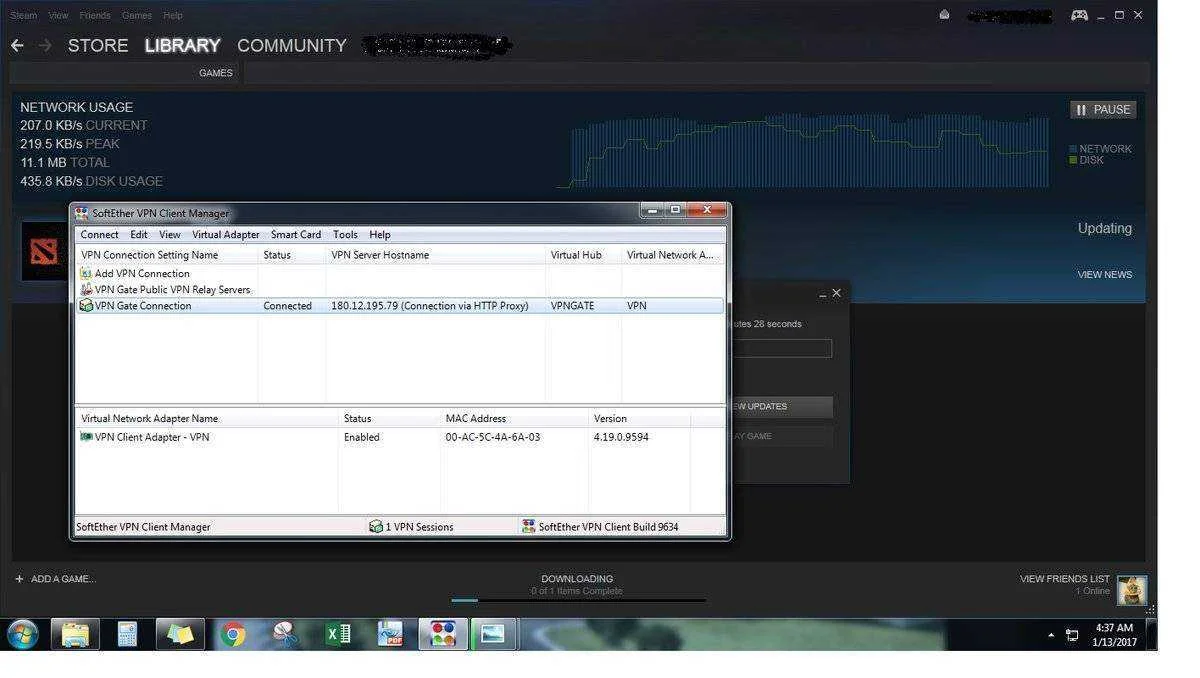
Task: Pause the current download
Action: coord(1103,110)
